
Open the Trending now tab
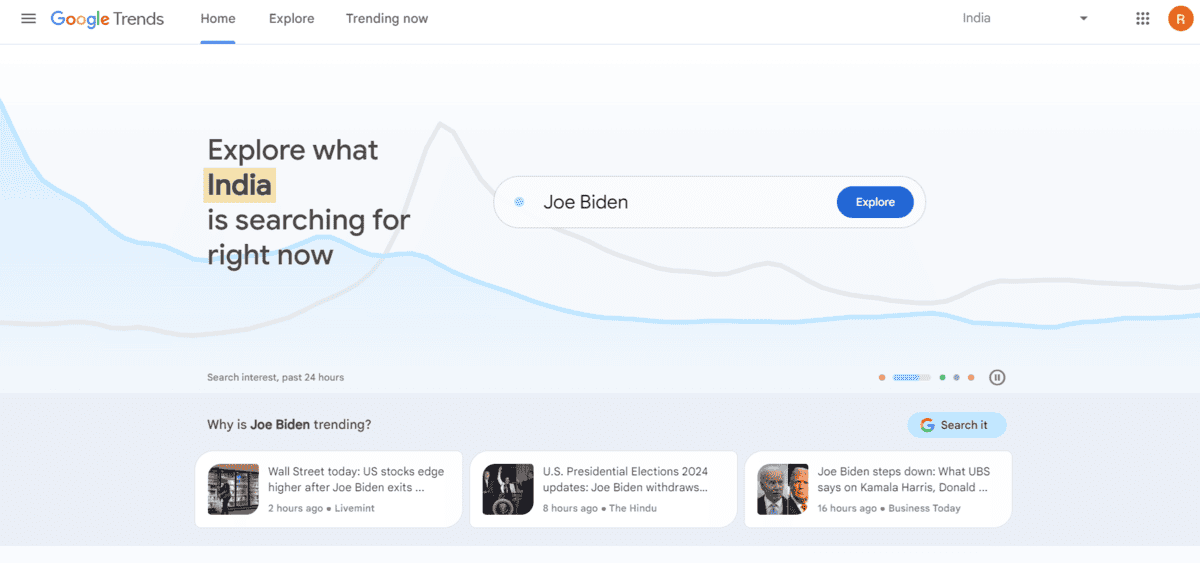pyautogui.click(x=386, y=19)
